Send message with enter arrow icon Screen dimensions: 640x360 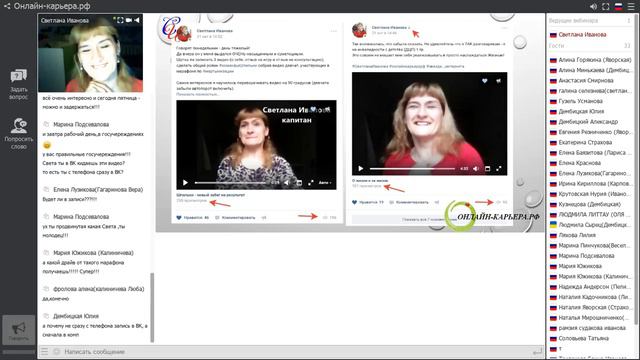[x=538, y=351]
